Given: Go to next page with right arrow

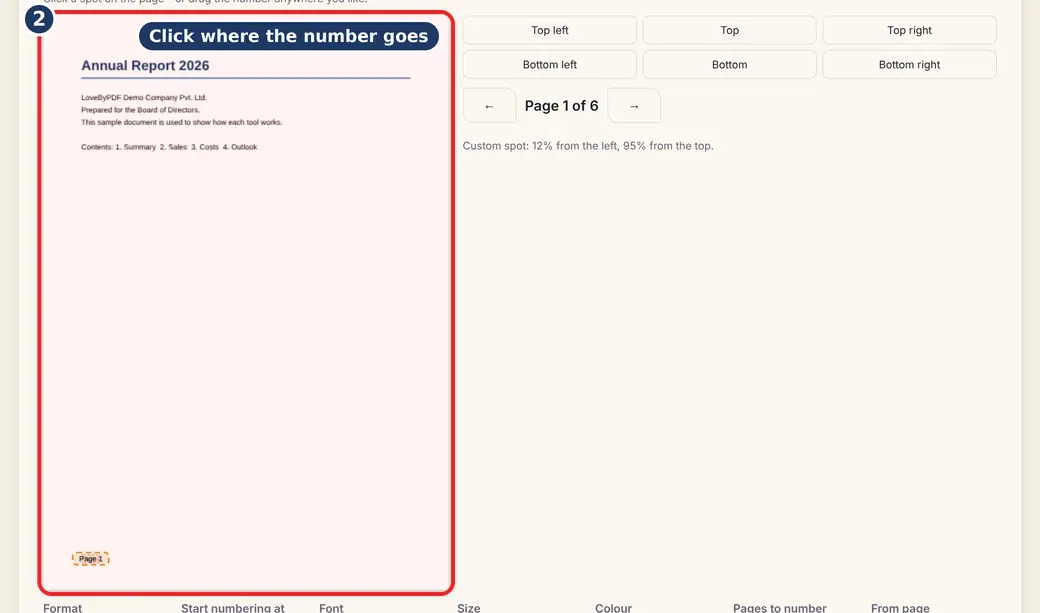Looking at the screenshot, I should 634,105.
